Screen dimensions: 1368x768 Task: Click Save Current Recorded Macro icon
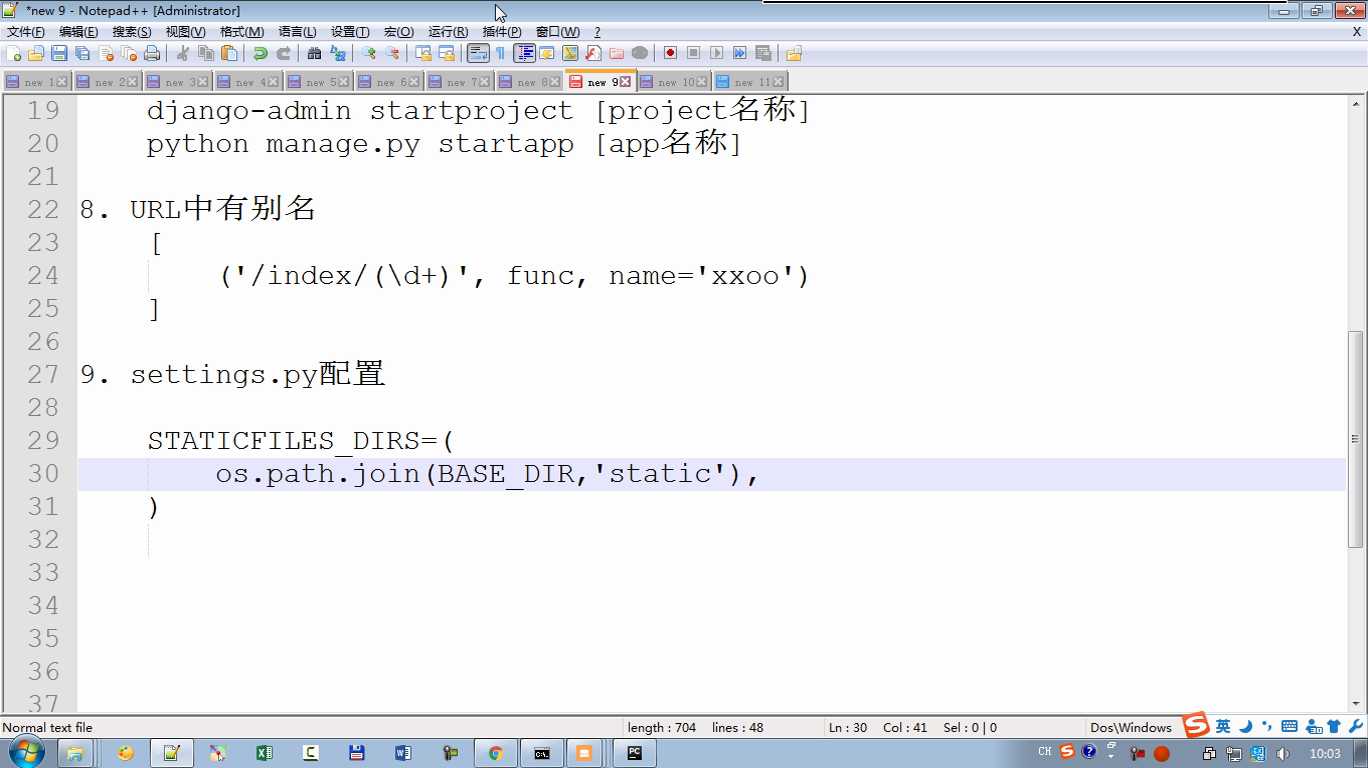pyautogui.click(x=763, y=53)
